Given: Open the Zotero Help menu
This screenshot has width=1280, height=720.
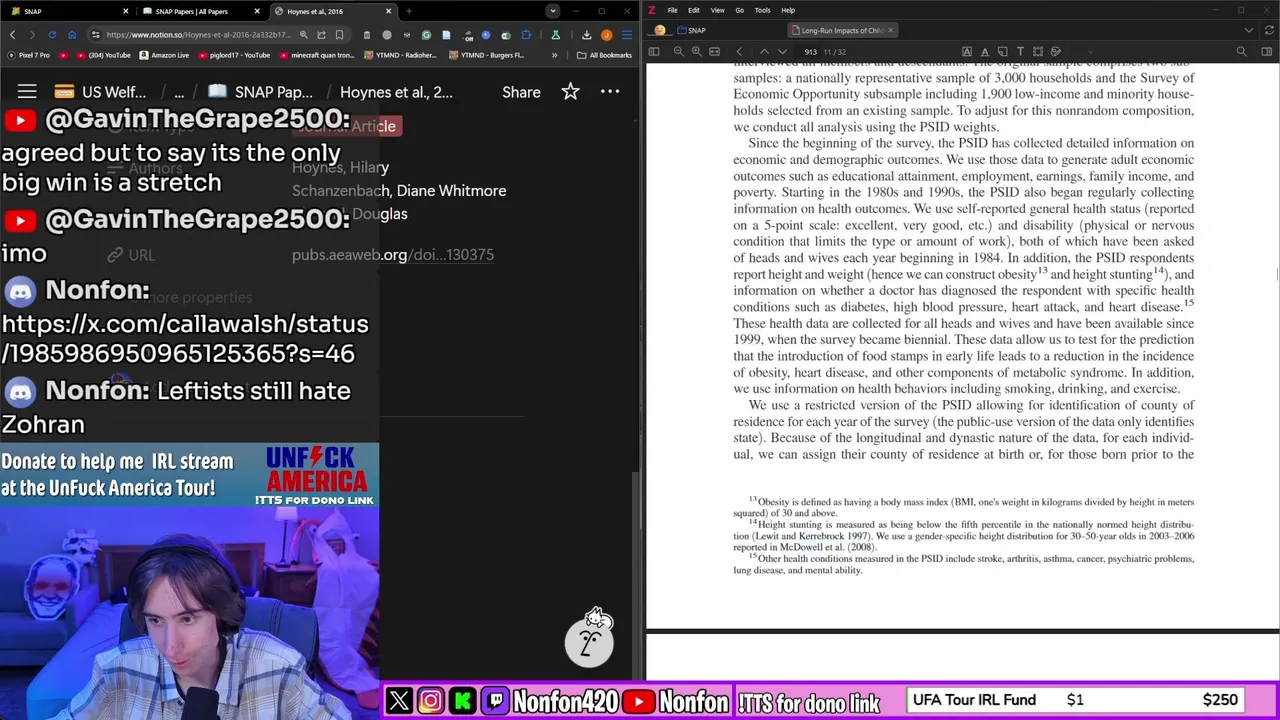Looking at the screenshot, I should 788,10.
